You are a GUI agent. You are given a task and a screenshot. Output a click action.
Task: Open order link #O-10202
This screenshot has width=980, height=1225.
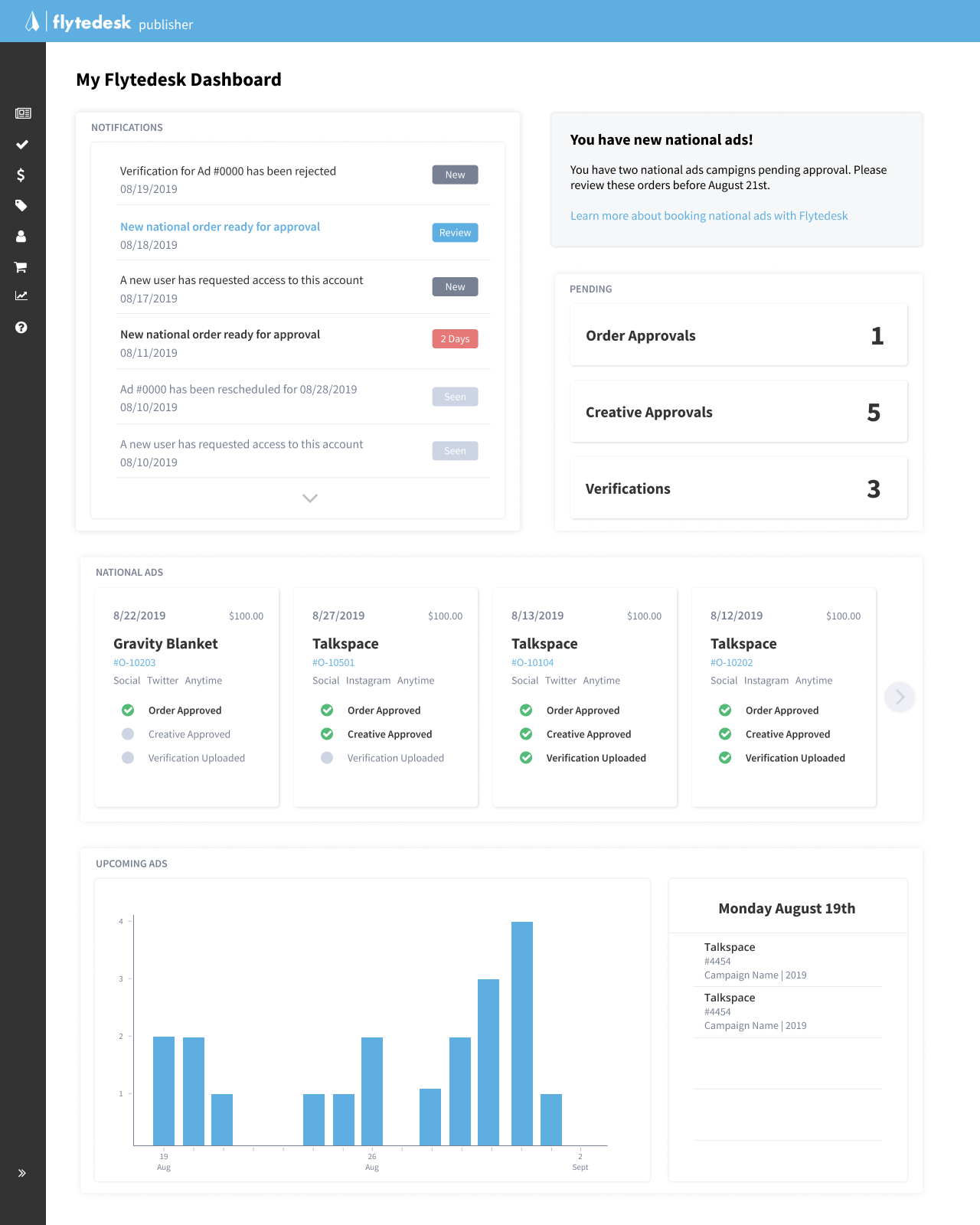(x=732, y=663)
